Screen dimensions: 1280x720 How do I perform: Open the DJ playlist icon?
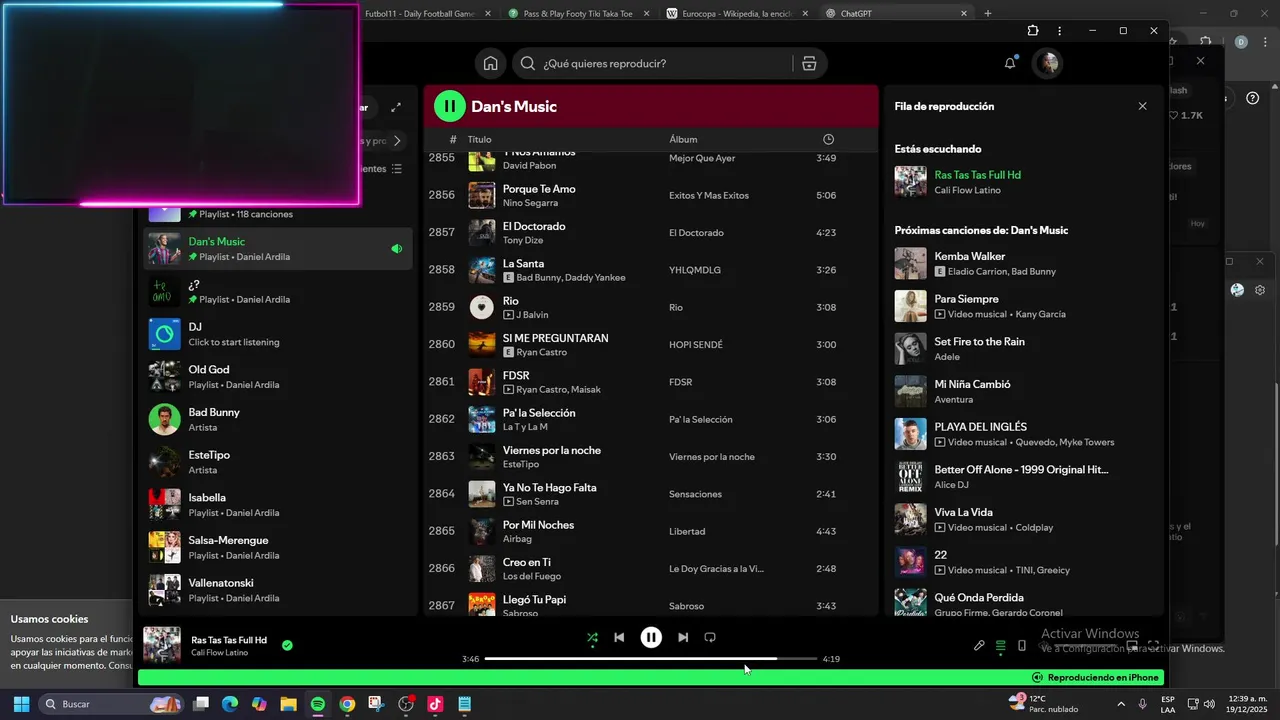pos(165,334)
